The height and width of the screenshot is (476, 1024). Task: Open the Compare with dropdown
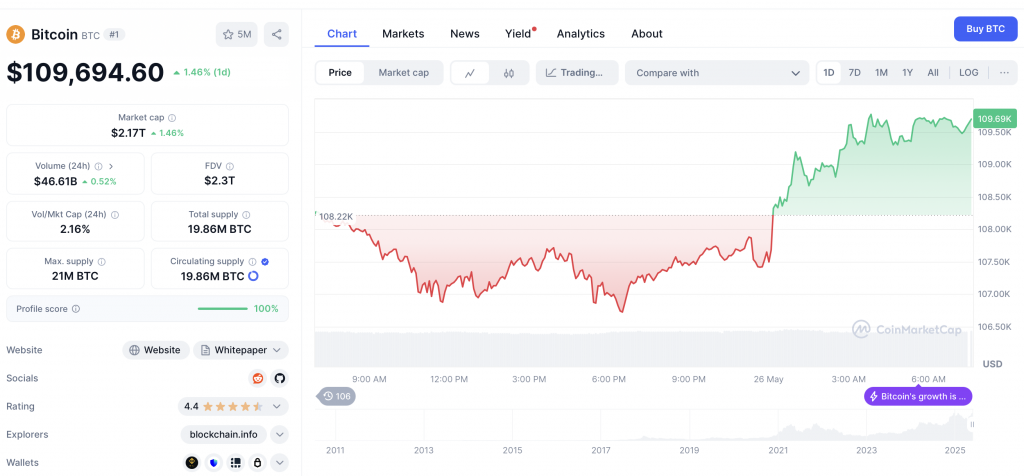click(718, 73)
